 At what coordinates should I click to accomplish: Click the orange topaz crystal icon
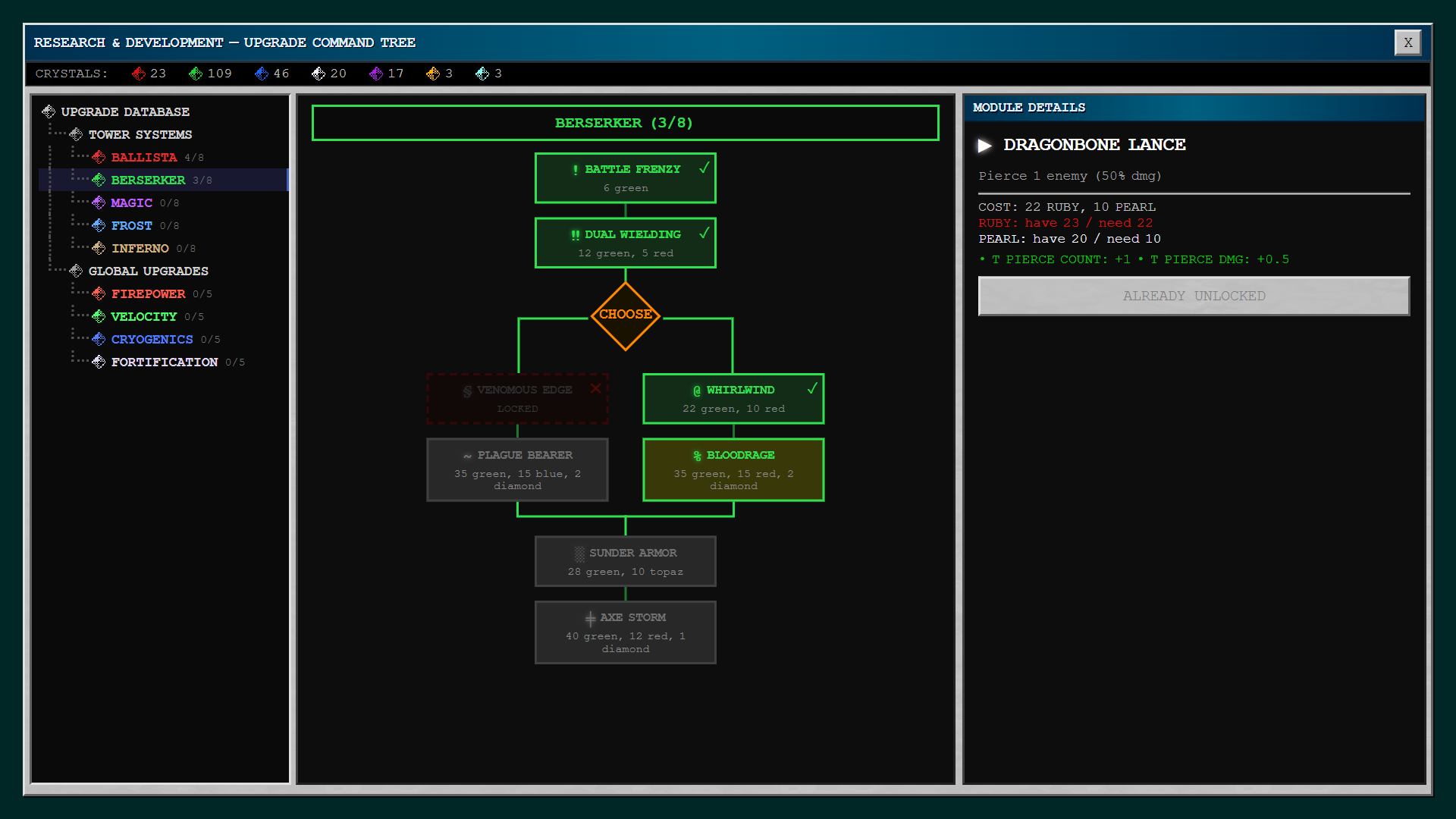tap(433, 74)
